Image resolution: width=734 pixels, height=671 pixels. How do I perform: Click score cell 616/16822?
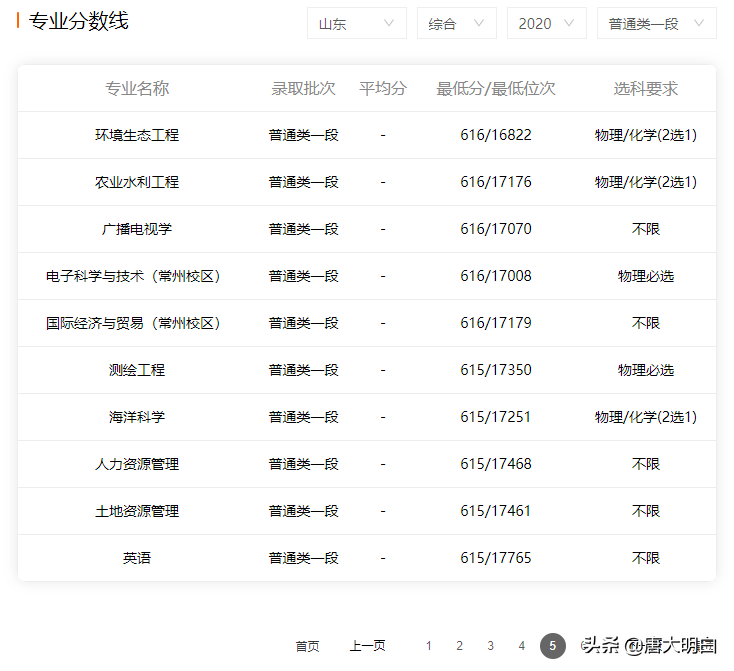(496, 135)
